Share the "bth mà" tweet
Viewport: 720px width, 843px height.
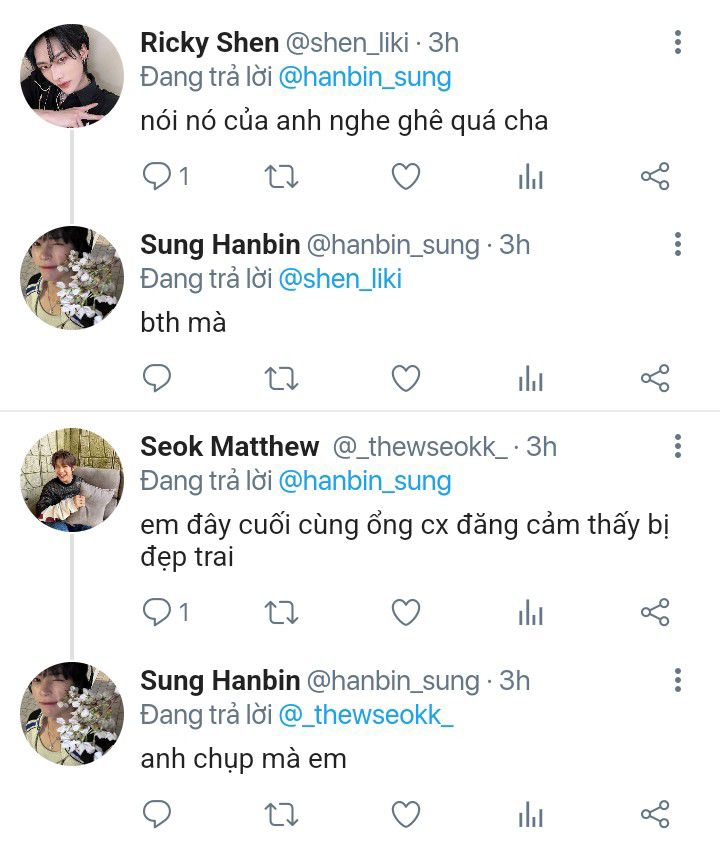click(654, 379)
